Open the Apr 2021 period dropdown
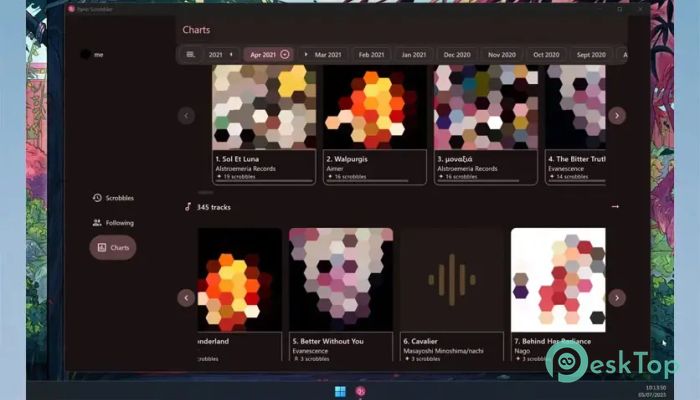700x400 pixels. pos(269,54)
